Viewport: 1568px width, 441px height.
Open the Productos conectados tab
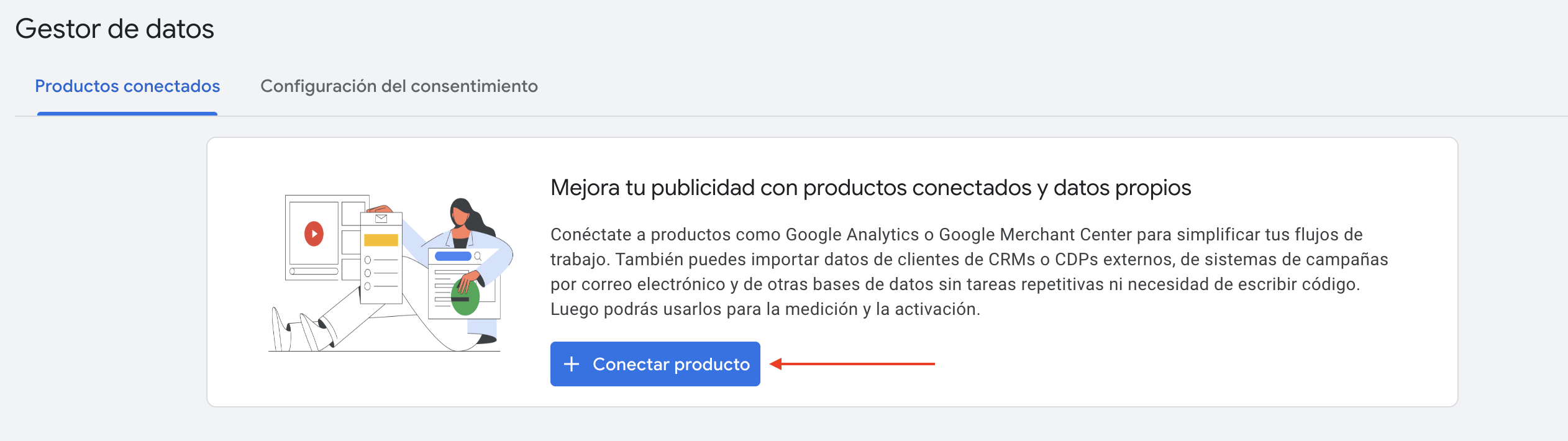click(127, 86)
